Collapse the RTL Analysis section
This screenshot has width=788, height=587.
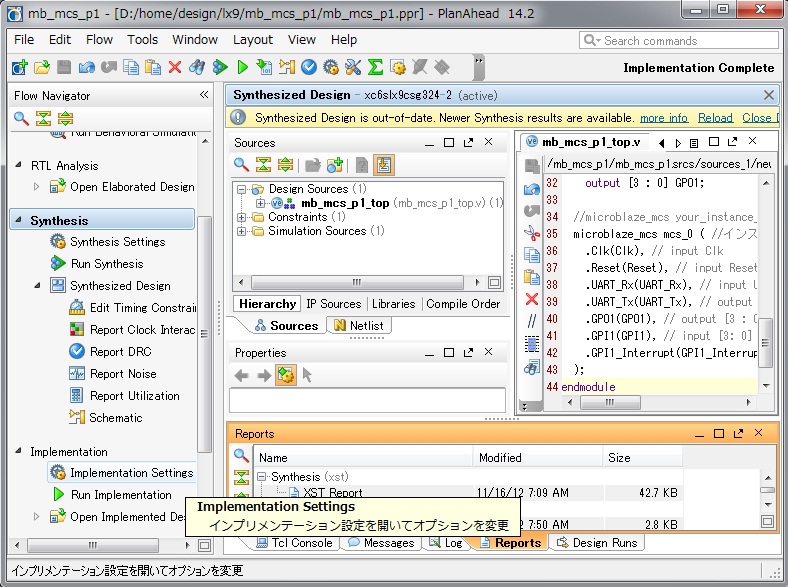[19, 165]
